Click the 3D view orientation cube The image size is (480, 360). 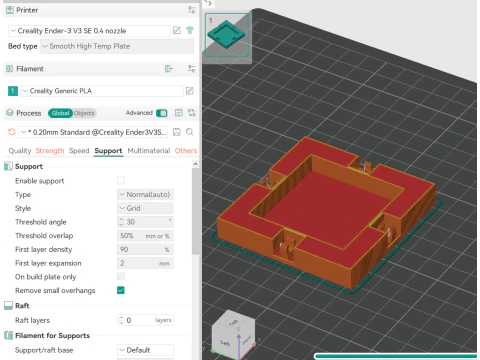234,334
